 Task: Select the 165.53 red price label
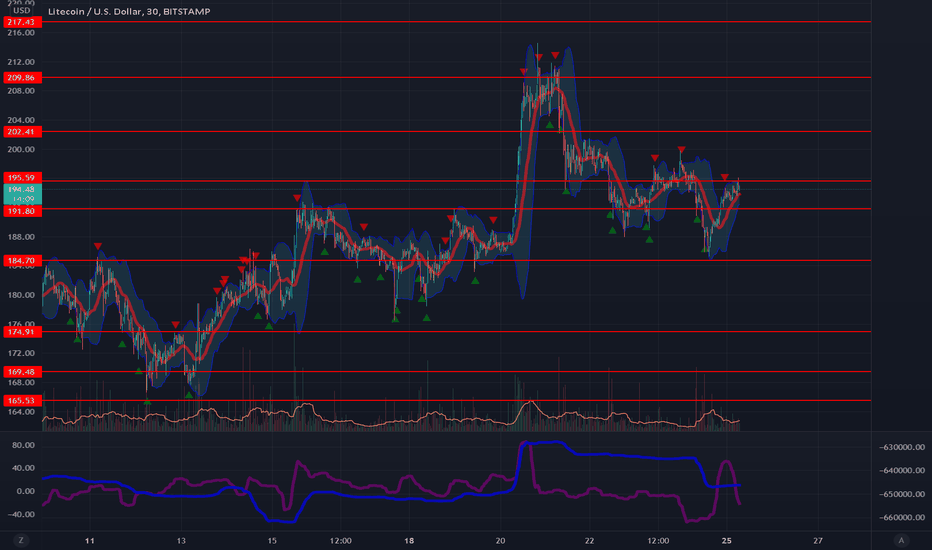click(21, 400)
